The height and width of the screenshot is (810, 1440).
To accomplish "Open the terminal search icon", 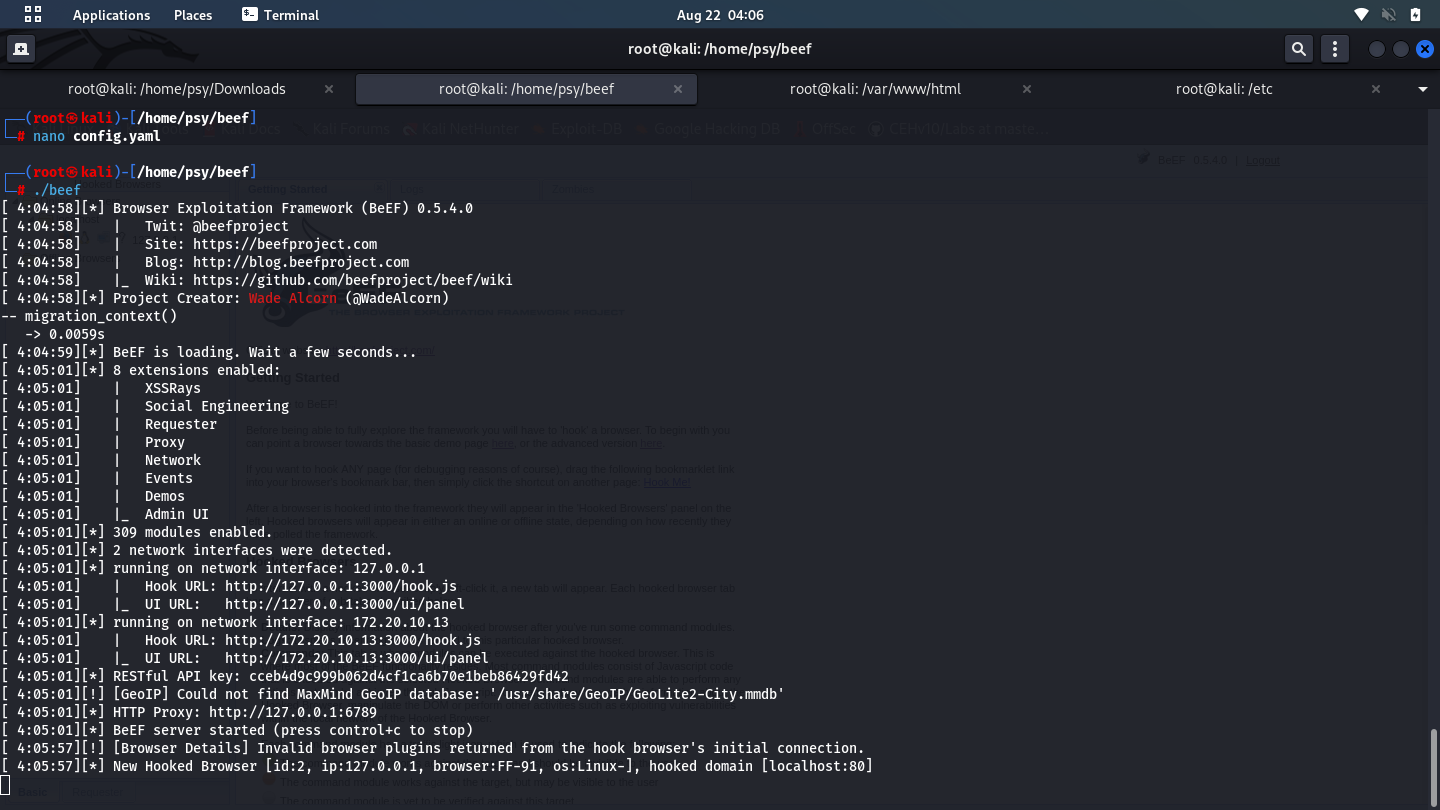I will pyautogui.click(x=1298, y=48).
